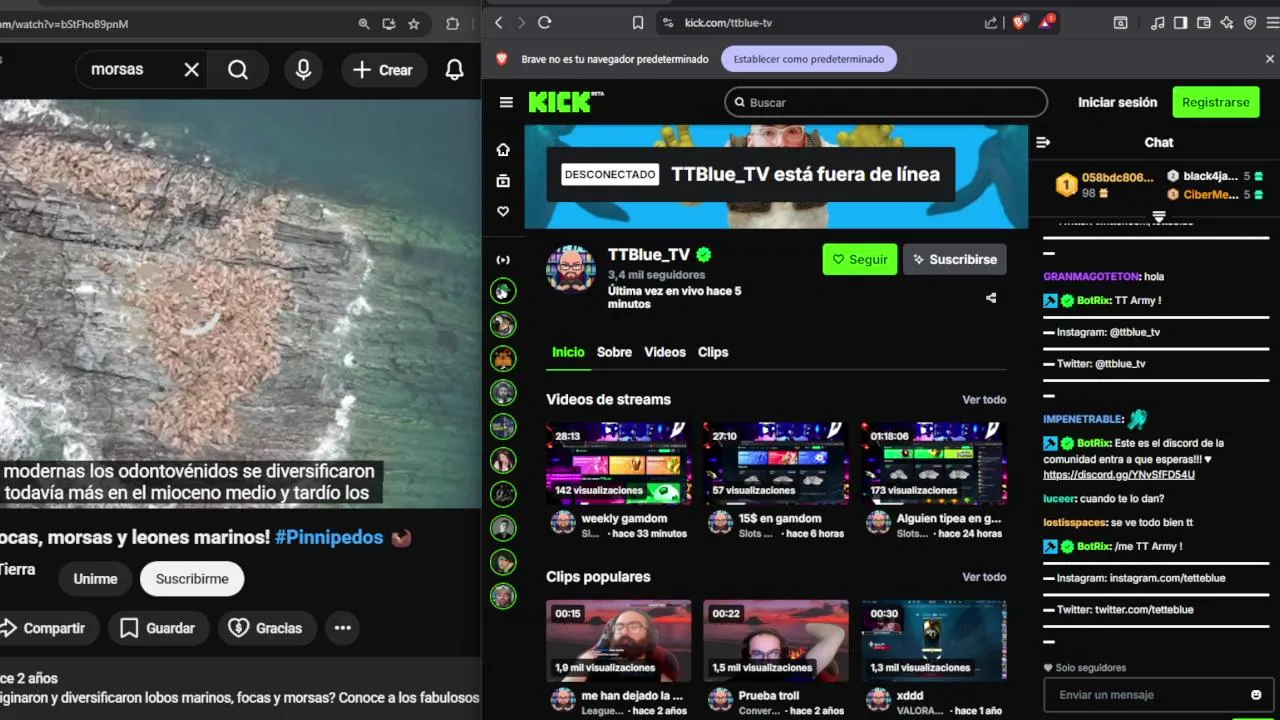1280x720 pixels.
Task: Focus the Kick Buscar search field
Action: pyautogui.click(x=886, y=102)
